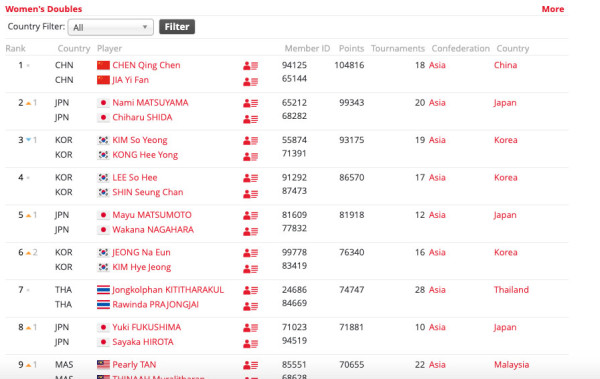
Task: Open player link KONG Hee Yong
Action: click(x=145, y=155)
